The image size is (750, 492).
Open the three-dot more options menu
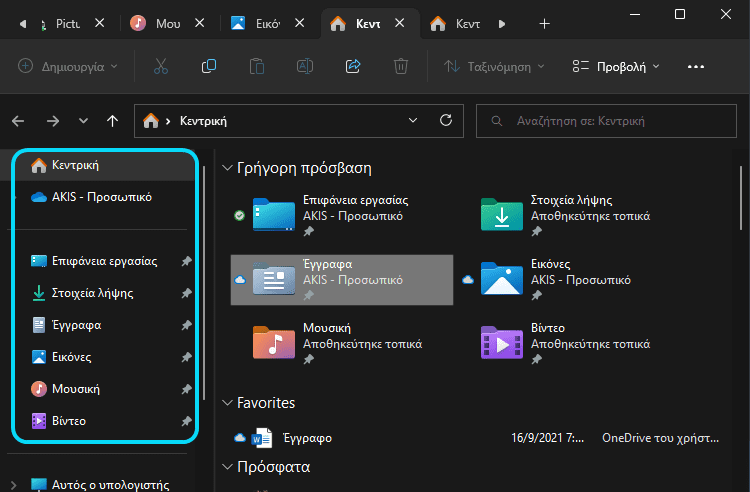coord(695,66)
